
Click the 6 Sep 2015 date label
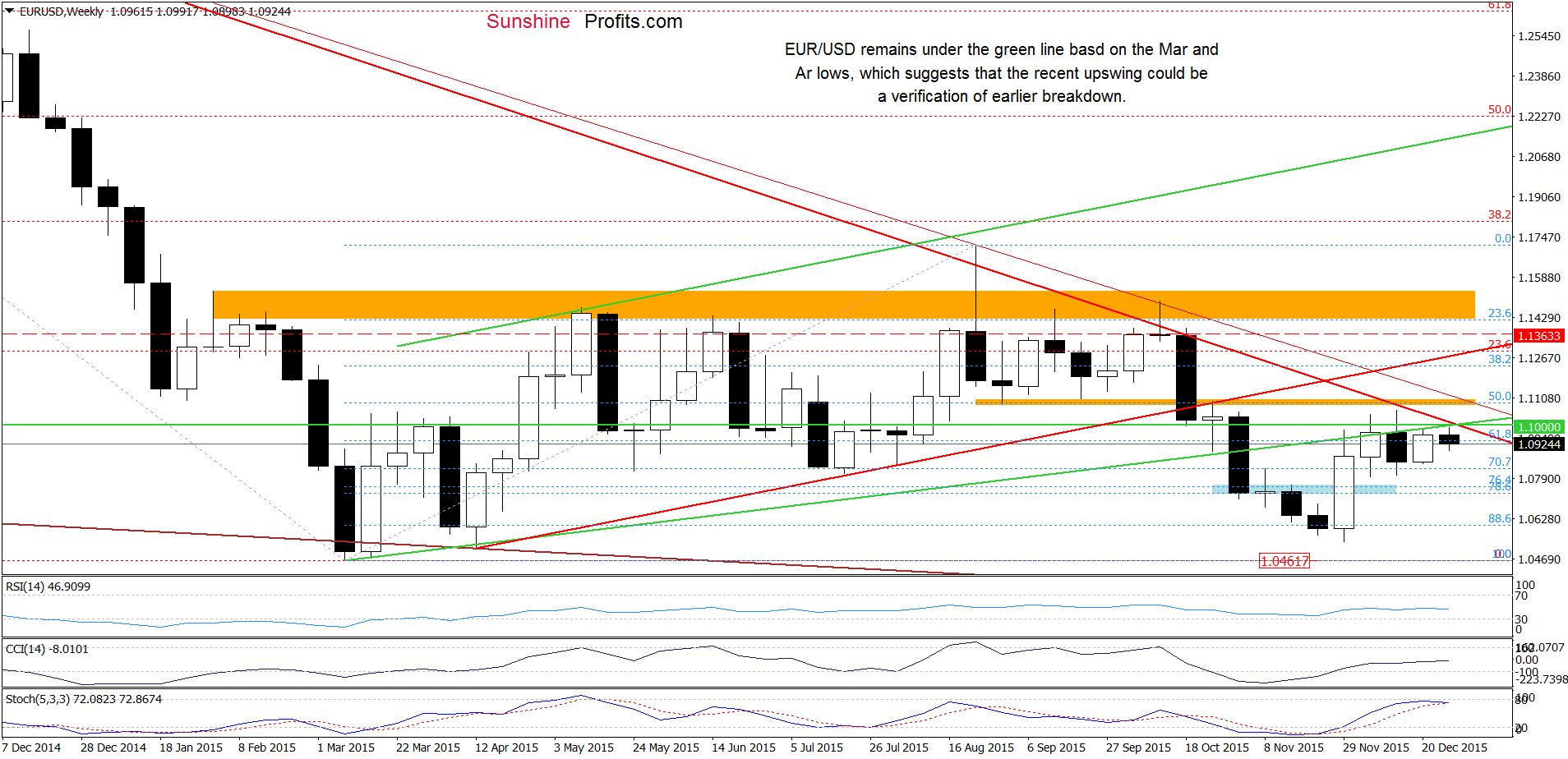click(1056, 747)
